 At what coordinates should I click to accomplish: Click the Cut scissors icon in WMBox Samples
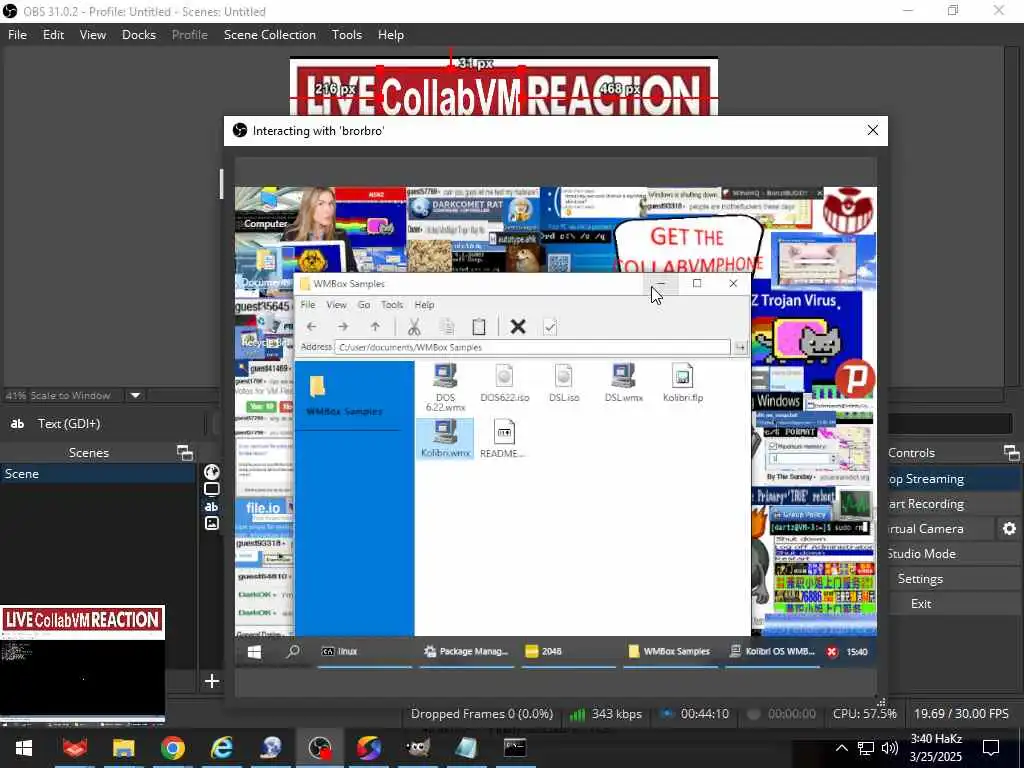[x=414, y=327]
